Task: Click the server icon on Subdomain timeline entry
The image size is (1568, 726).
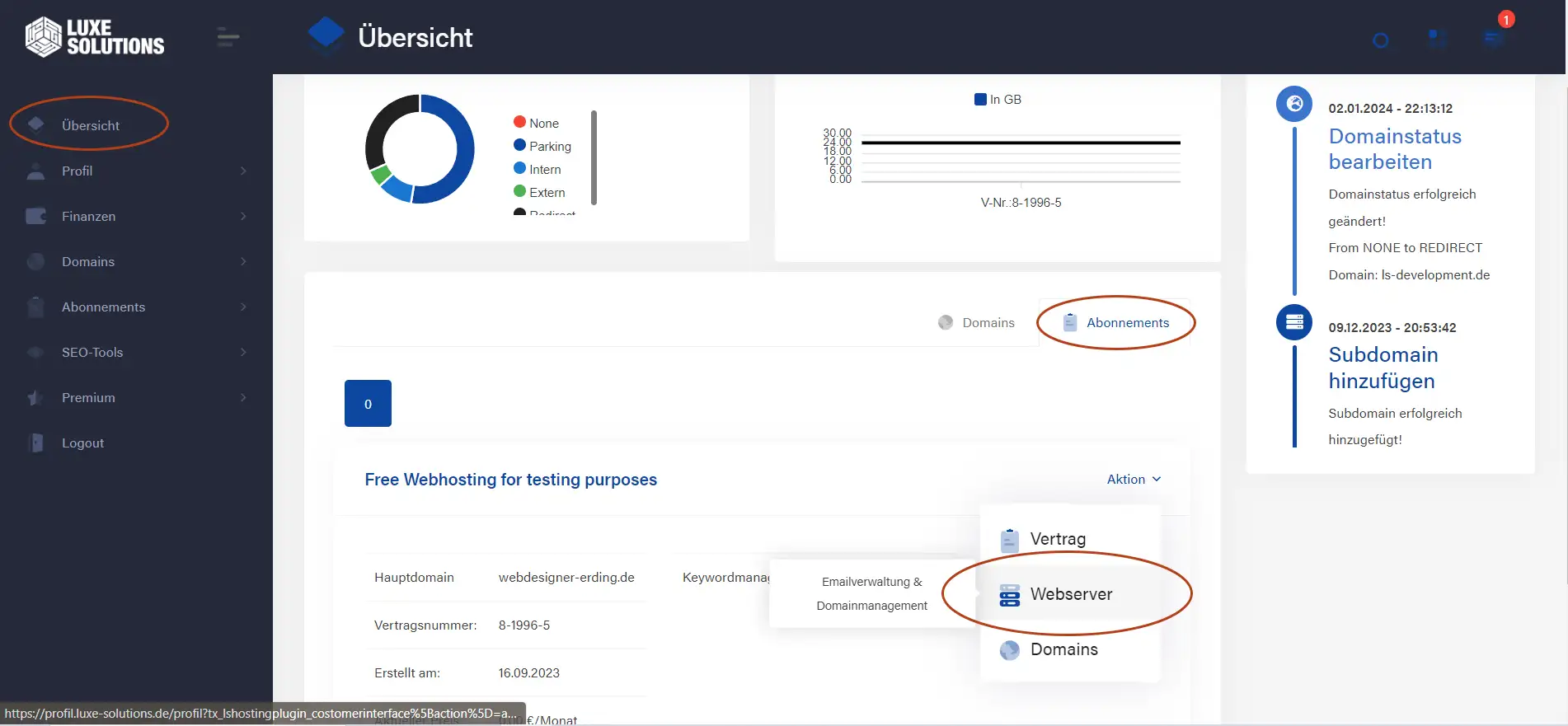Action: coord(1294,322)
